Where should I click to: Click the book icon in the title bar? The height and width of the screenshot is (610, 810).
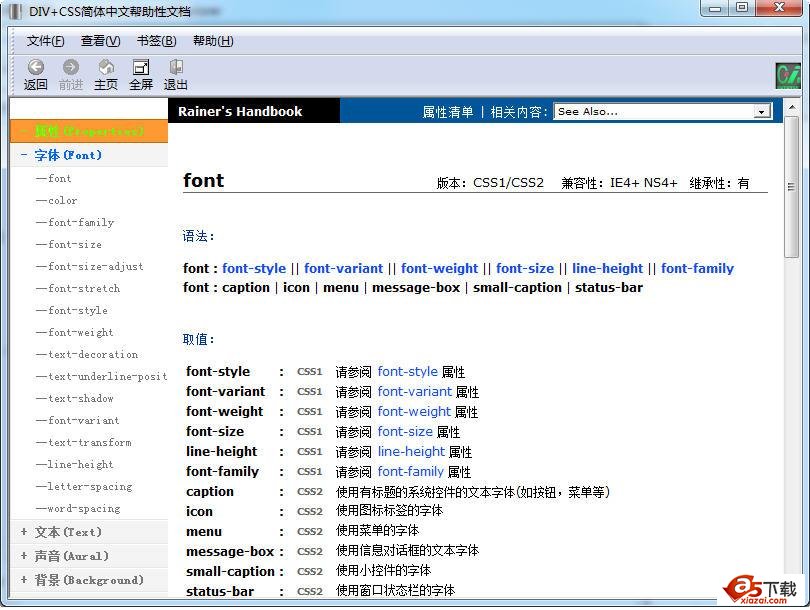[14, 9]
